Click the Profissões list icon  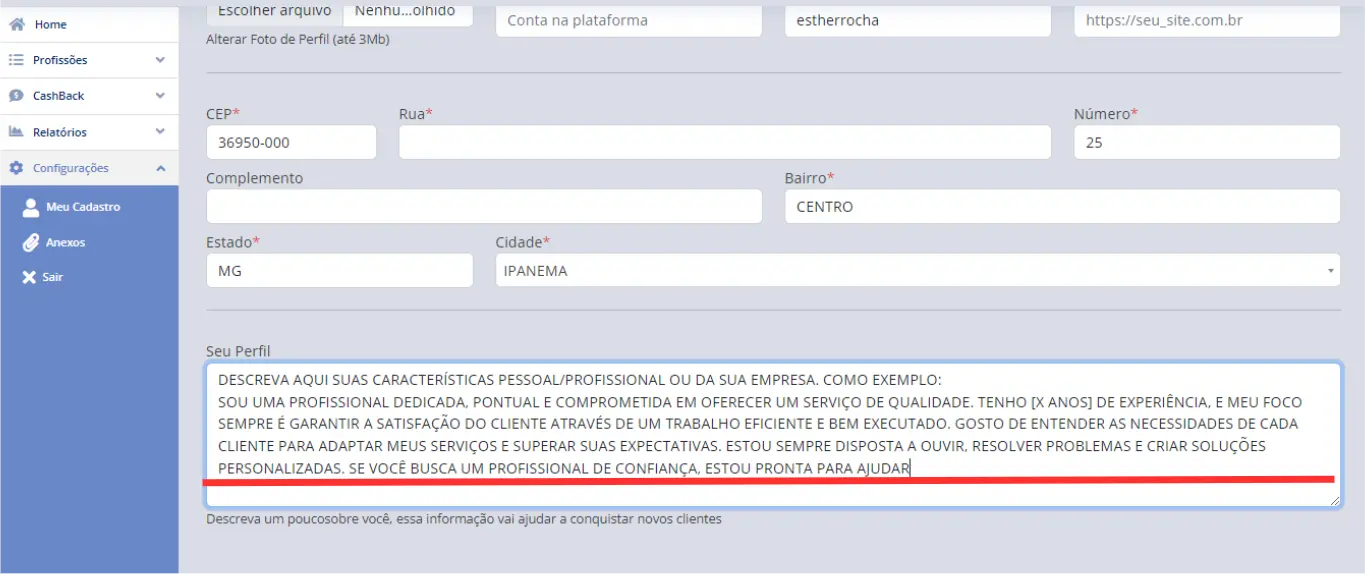(16, 60)
